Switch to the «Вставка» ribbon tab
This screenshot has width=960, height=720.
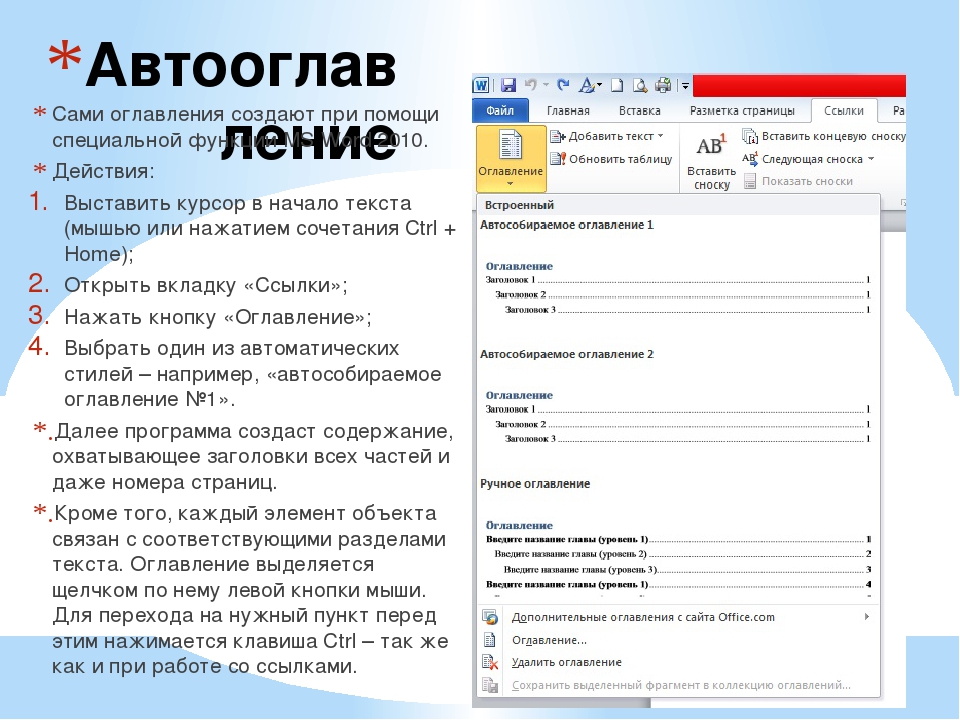point(639,111)
